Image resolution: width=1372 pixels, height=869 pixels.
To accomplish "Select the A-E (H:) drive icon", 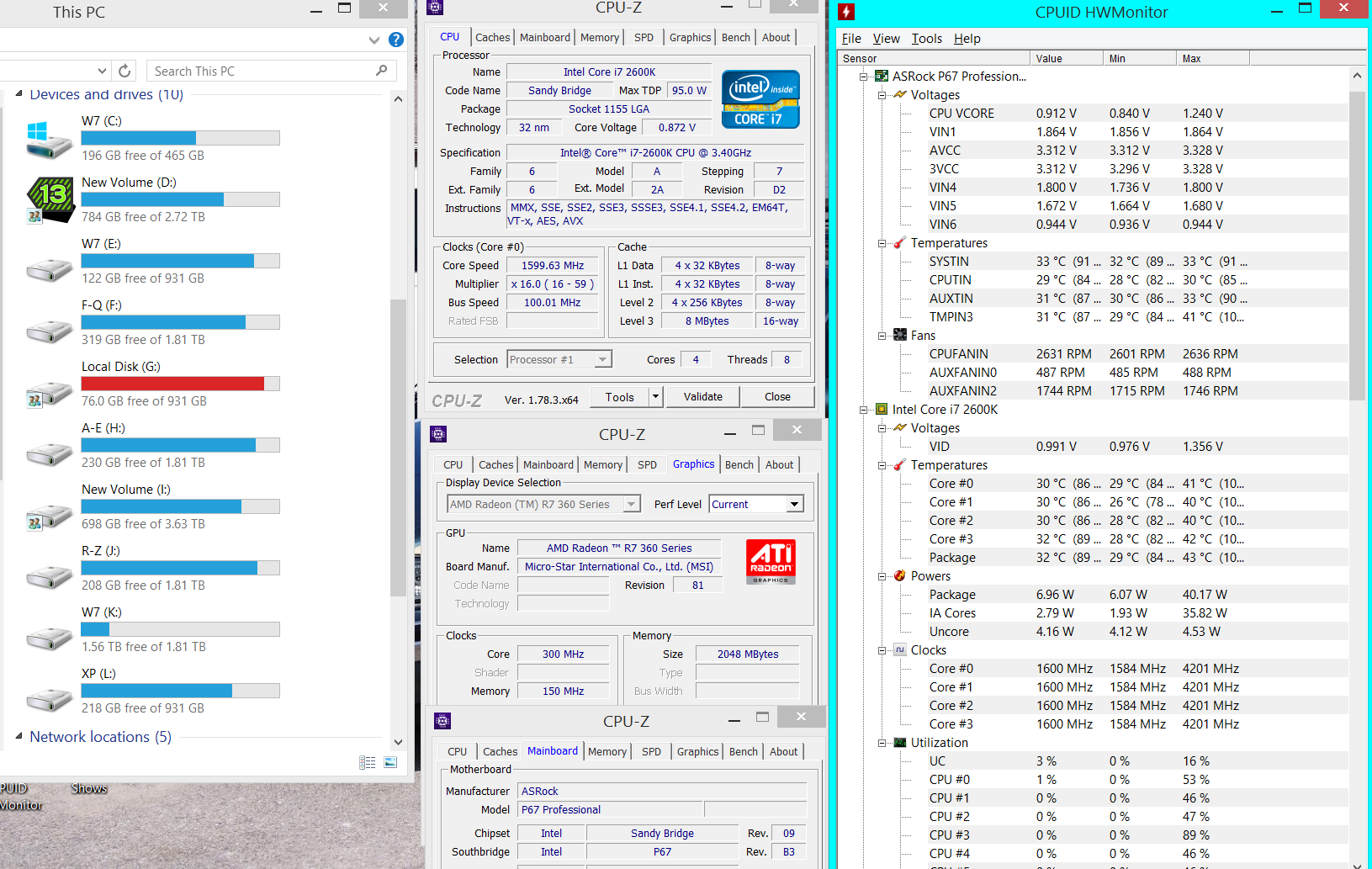I will 50,454.
